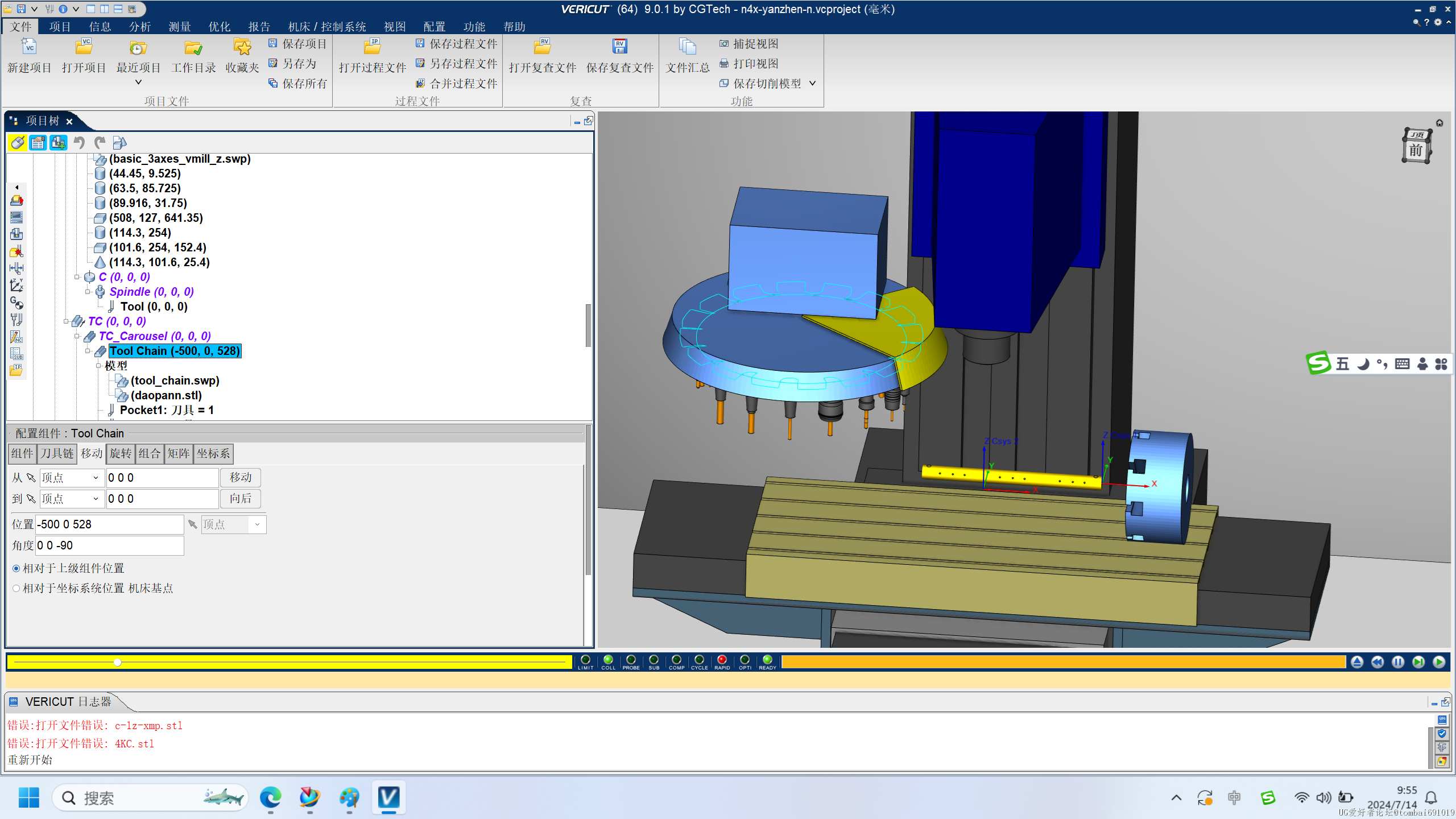Click Open In-Process File (打开过程文件) icon
The width and height of the screenshot is (1456, 819).
pyautogui.click(x=373, y=47)
